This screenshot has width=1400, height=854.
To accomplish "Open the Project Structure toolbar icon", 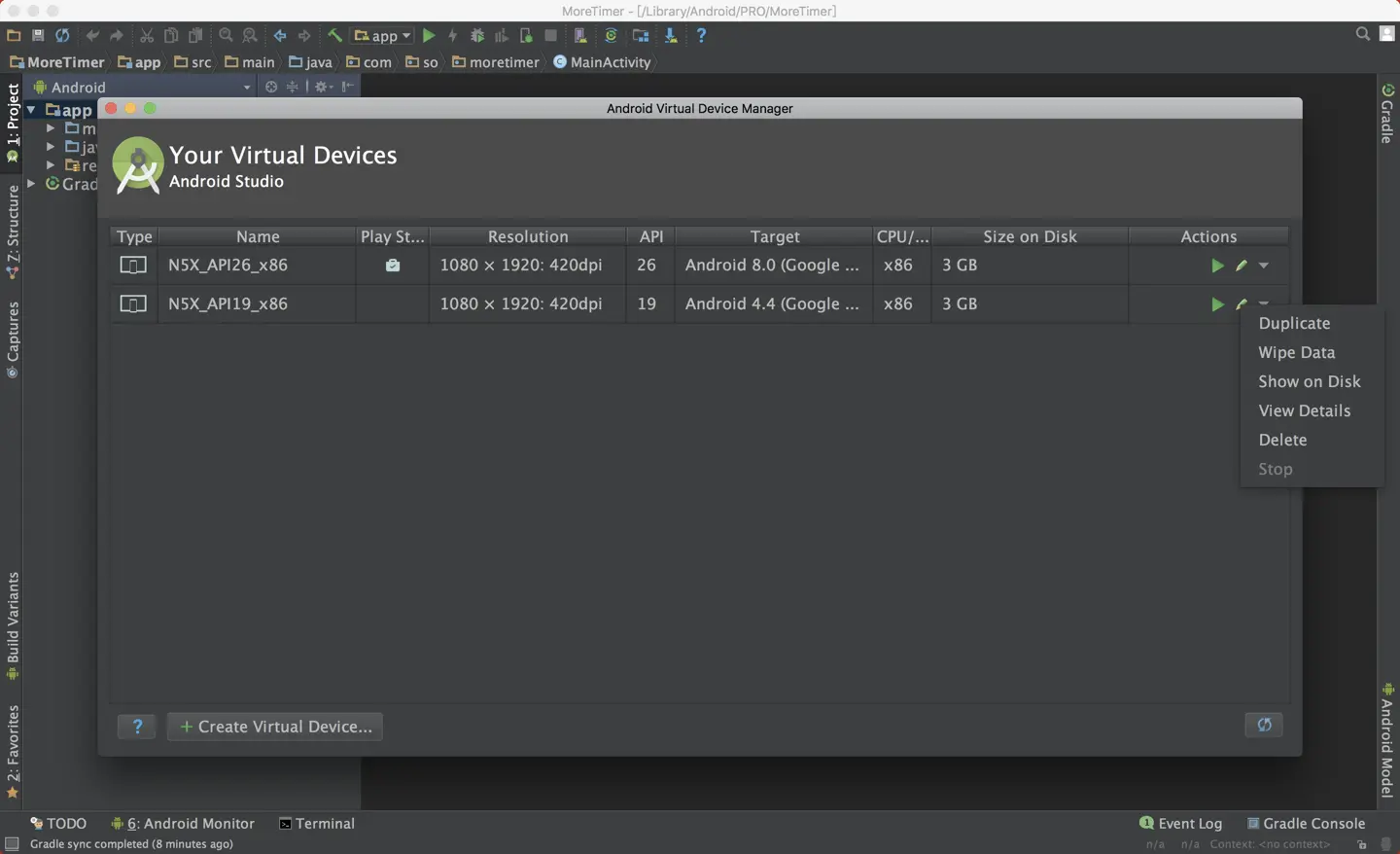I will tap(641, 35).
